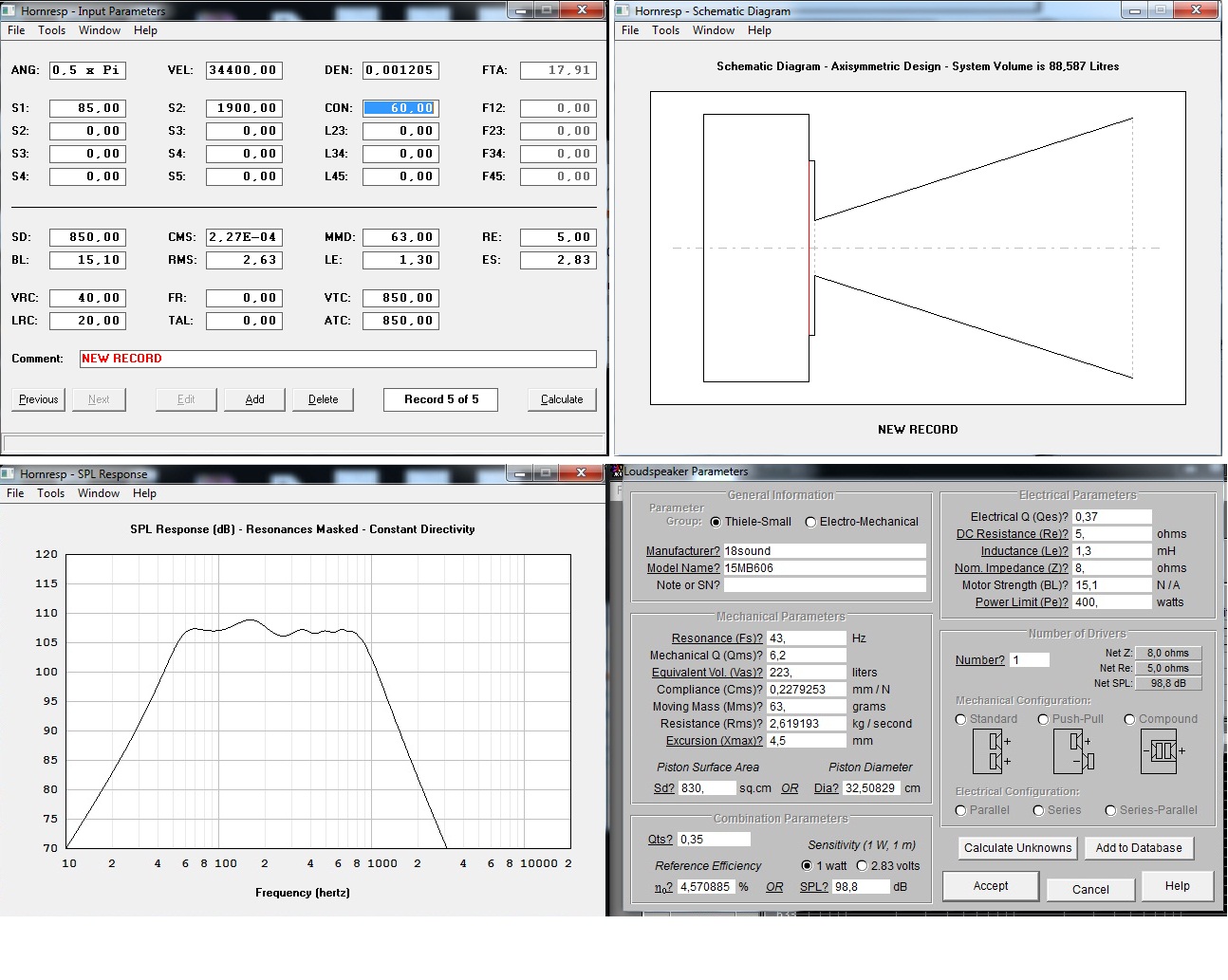The width and height of the screenshot is (1228, 980).
Task: Click the Resonance (Fs)? link
Action: pos(716,638)
